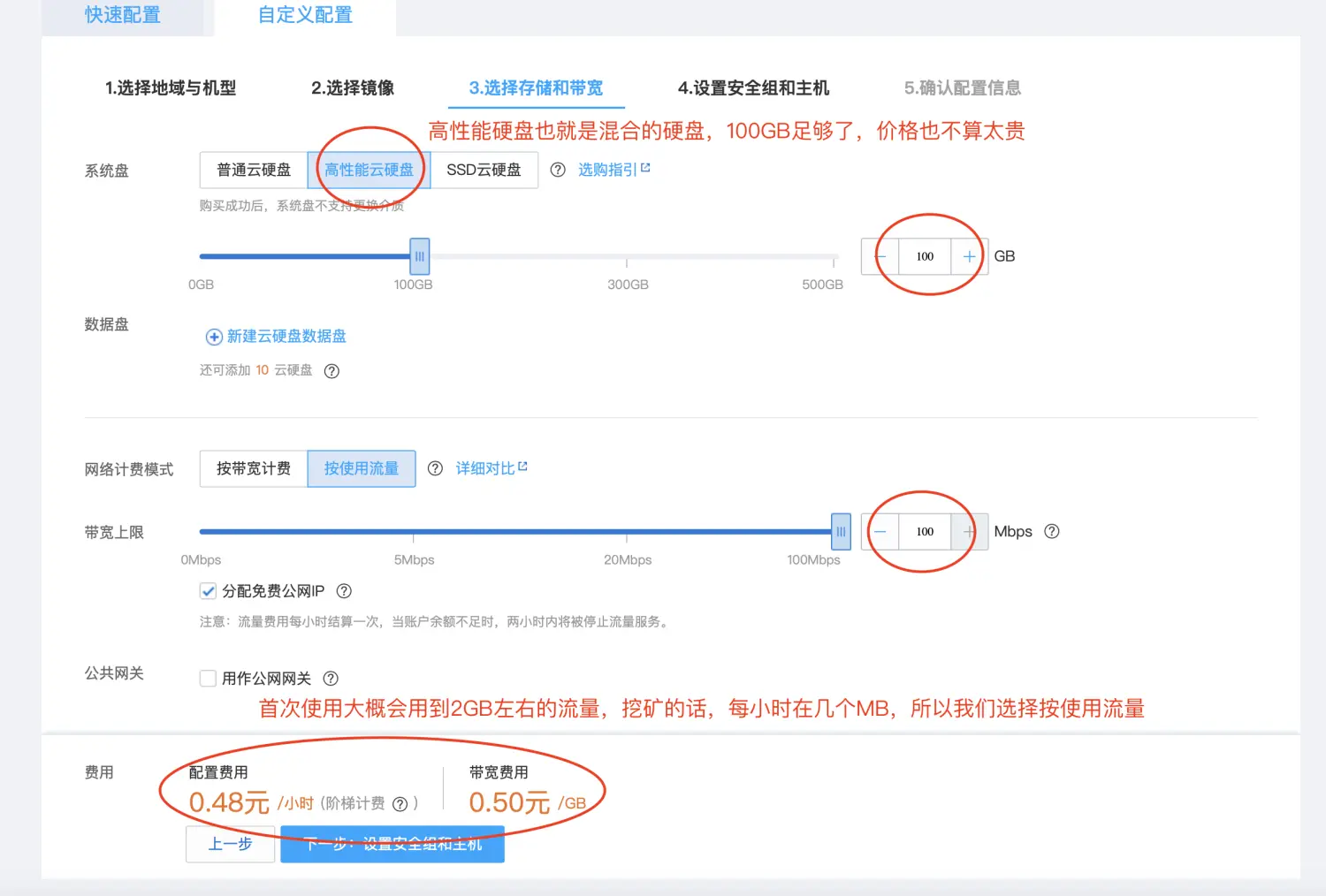This screenshot has width=1326, height=896.
Task: Click 300GB mark on system disk slider
Action: coord(627,262)
